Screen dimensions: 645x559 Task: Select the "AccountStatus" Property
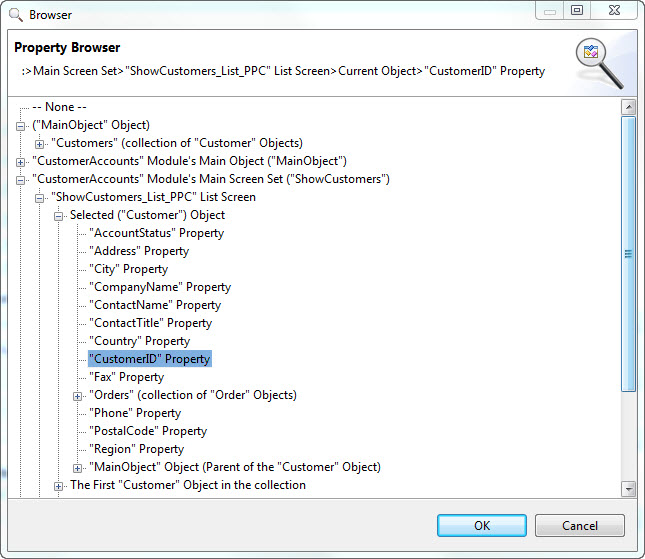tap(156, 233)
